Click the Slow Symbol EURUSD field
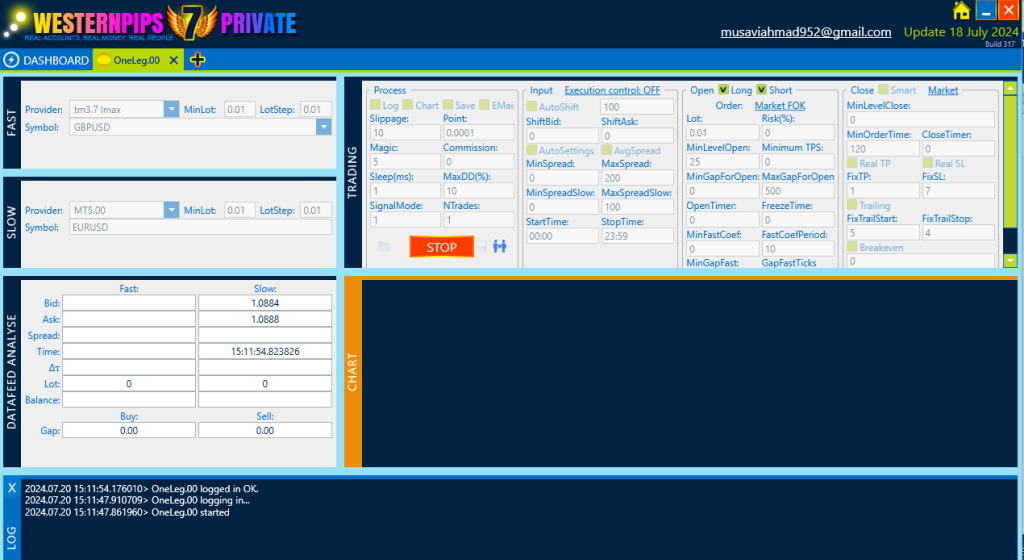The image size is (1024, 560). [200, 227]
